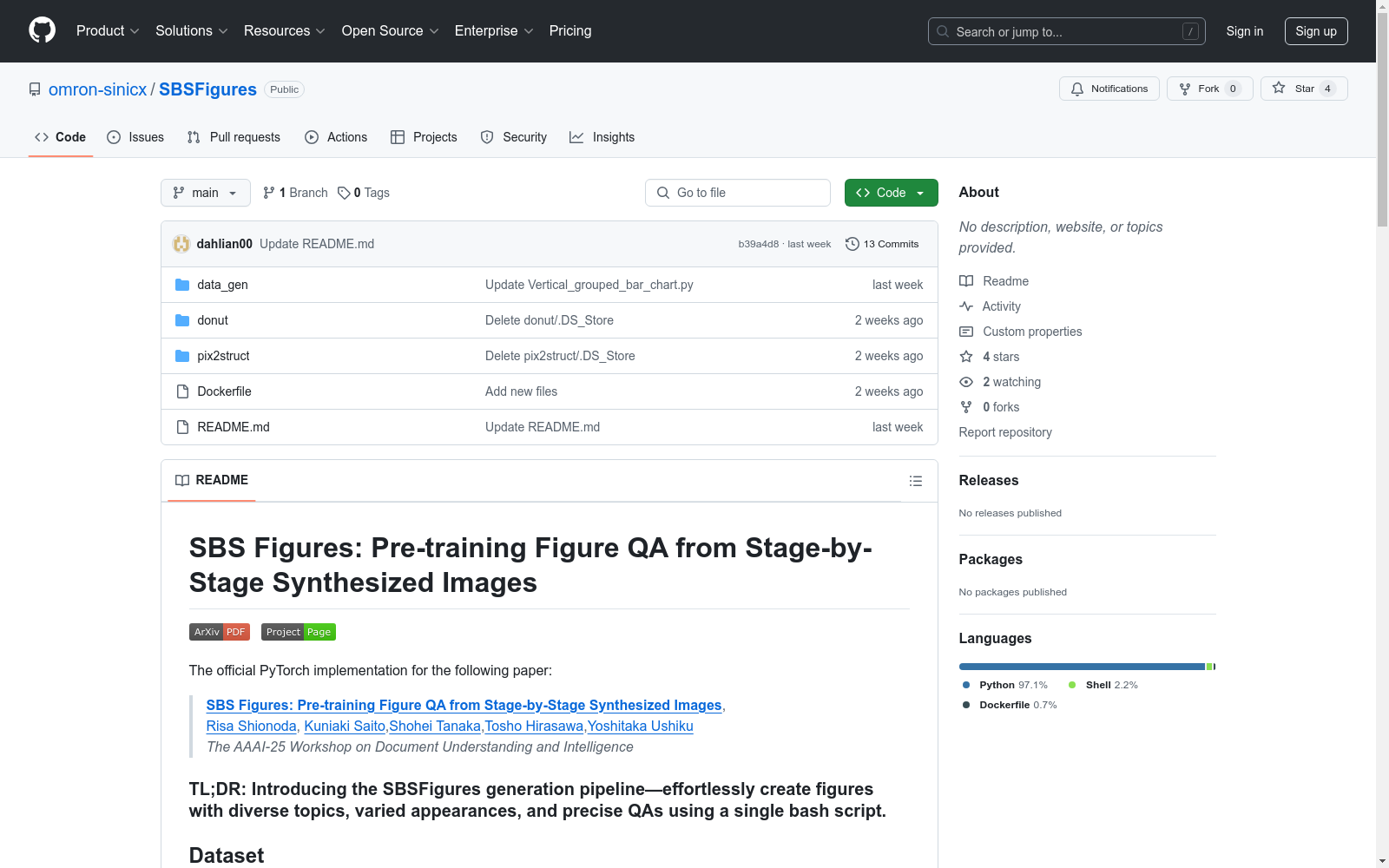
Task: Click the 0 Tags link
Action: point(364,193)
